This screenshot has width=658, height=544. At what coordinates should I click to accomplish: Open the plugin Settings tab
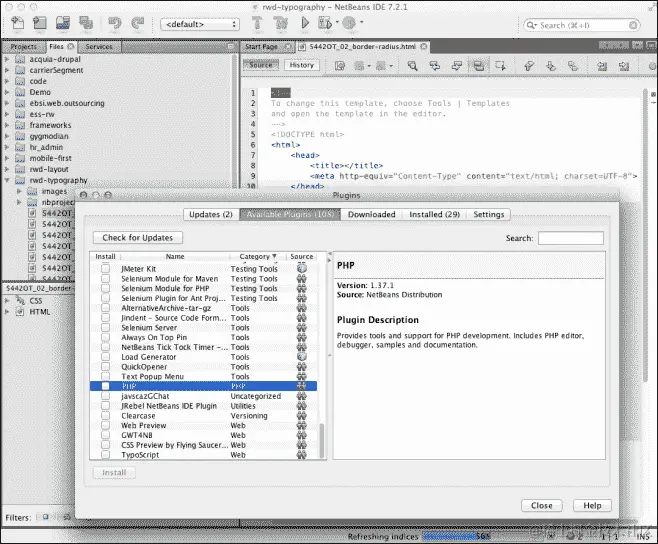pyautogui.click(x=488, y=214)
